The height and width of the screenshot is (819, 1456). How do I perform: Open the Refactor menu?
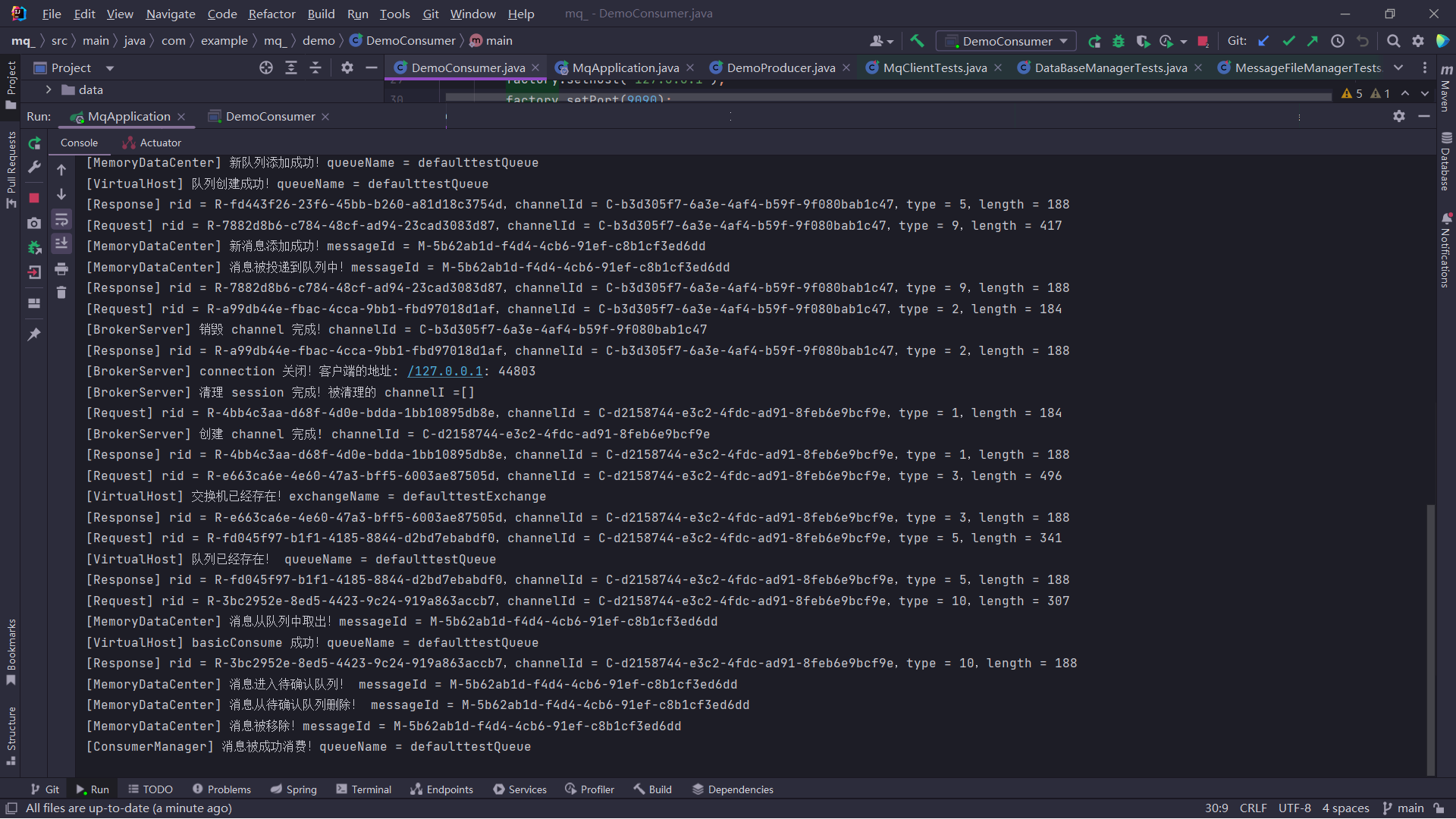point(271,14)
